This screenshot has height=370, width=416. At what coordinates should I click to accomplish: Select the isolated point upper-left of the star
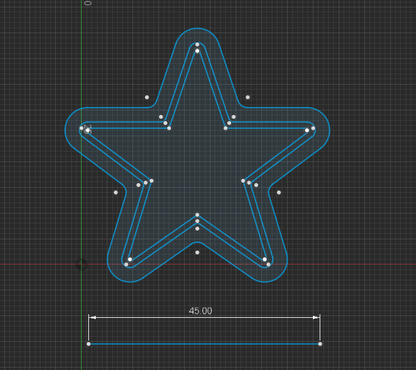coord(147,97)
